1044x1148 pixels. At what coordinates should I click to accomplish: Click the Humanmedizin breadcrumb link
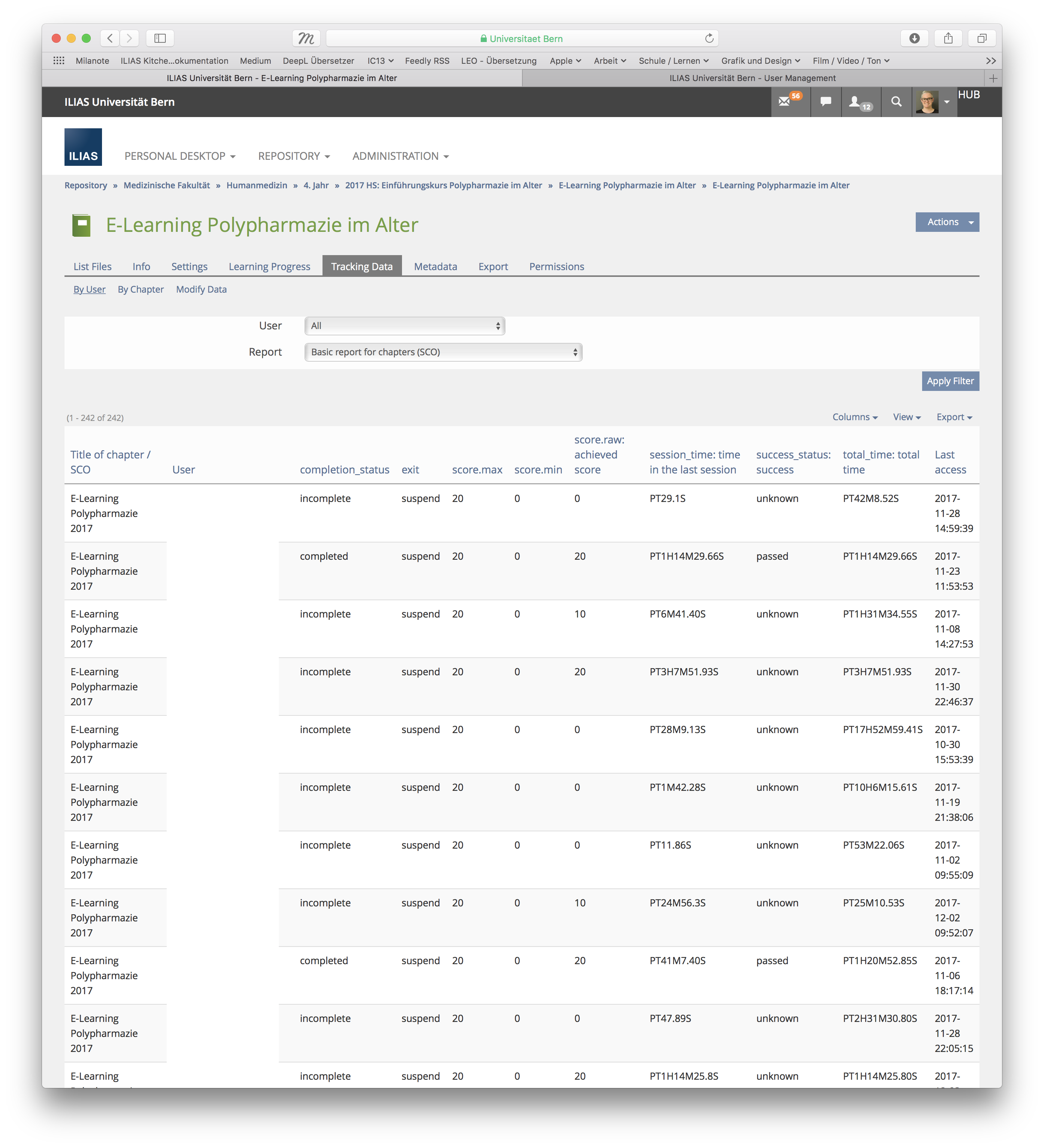[x=257, y=185]
